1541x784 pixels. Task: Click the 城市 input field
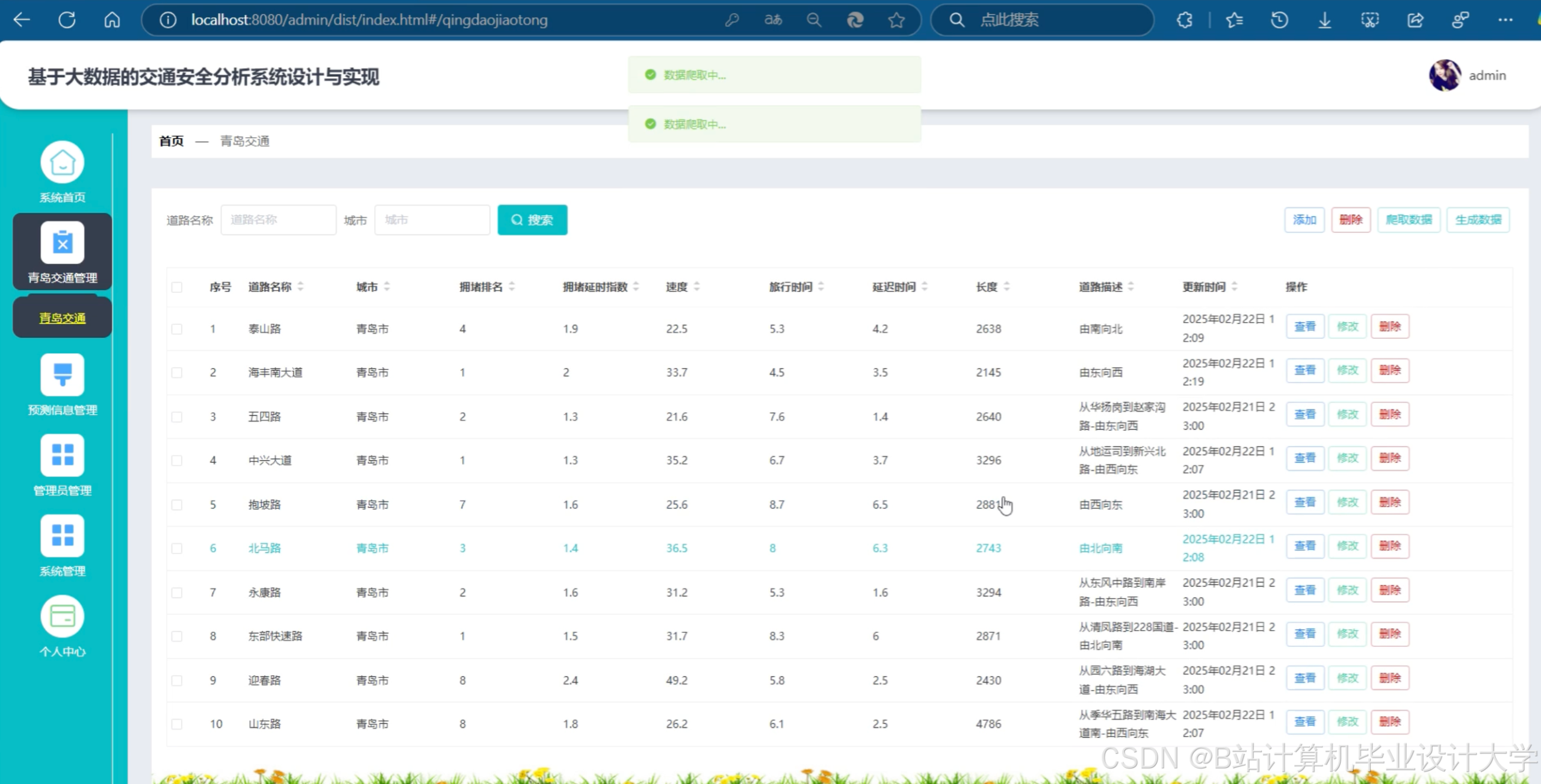point(432,220)
